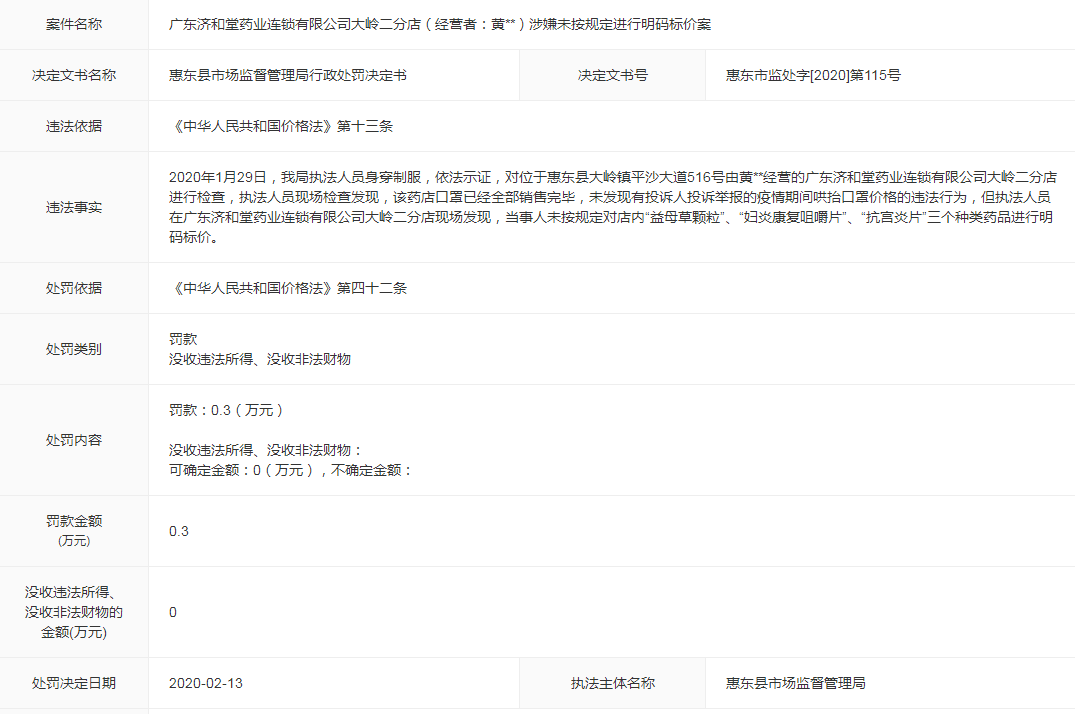Click the fine amount value 0.3
The width and height of the screenshot is (1075, 714).
tap(179, 532)
